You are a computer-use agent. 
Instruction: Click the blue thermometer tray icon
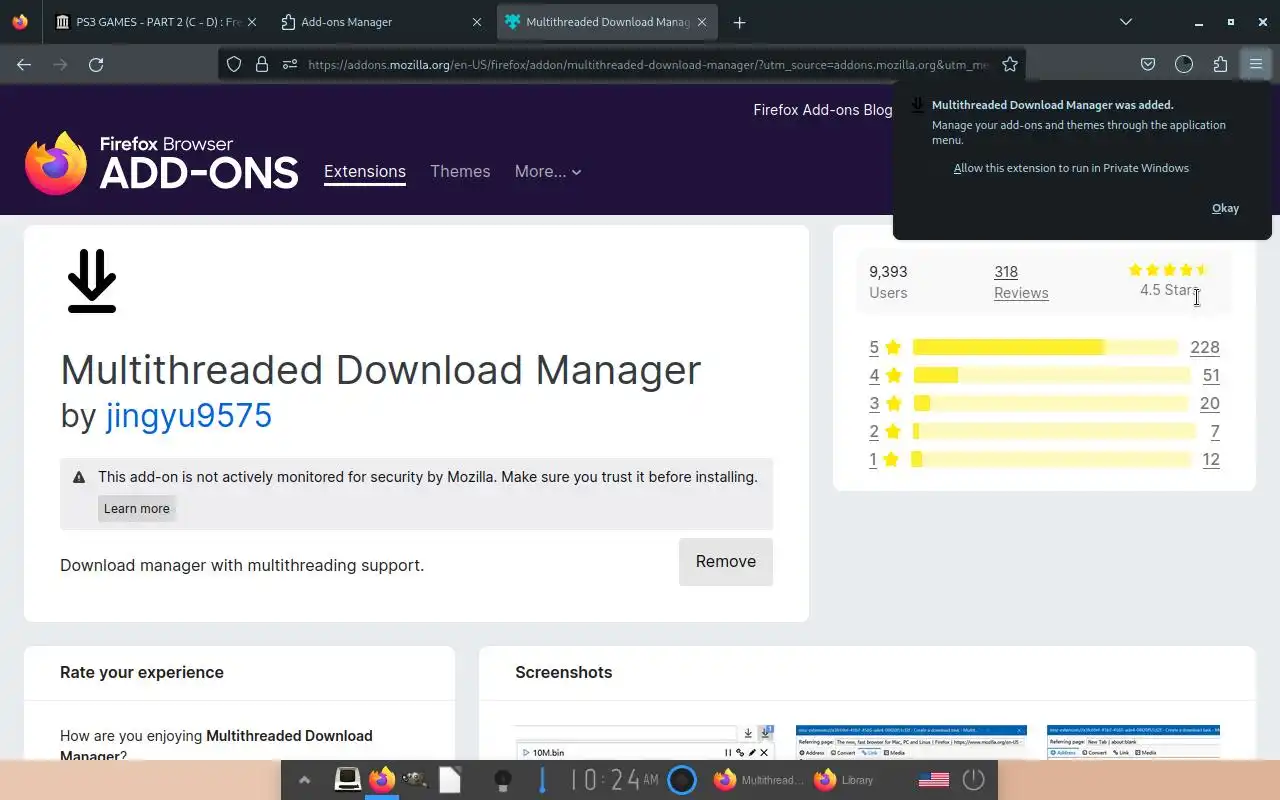tap(542, 780)
